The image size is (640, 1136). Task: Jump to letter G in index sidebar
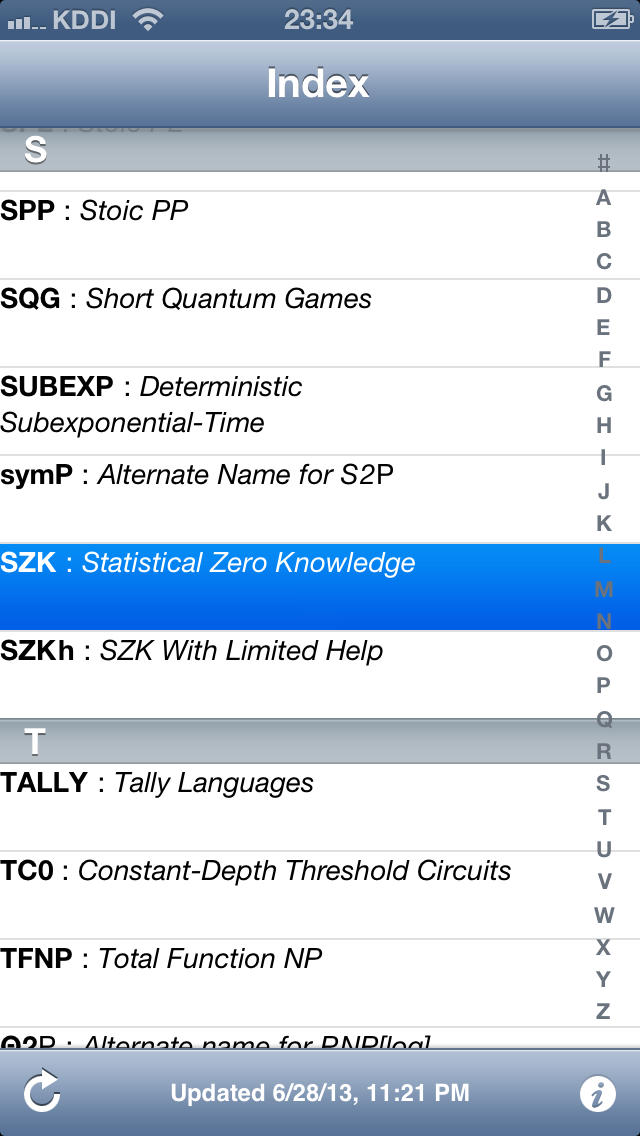pyautogui.click(x=603, y=393)
